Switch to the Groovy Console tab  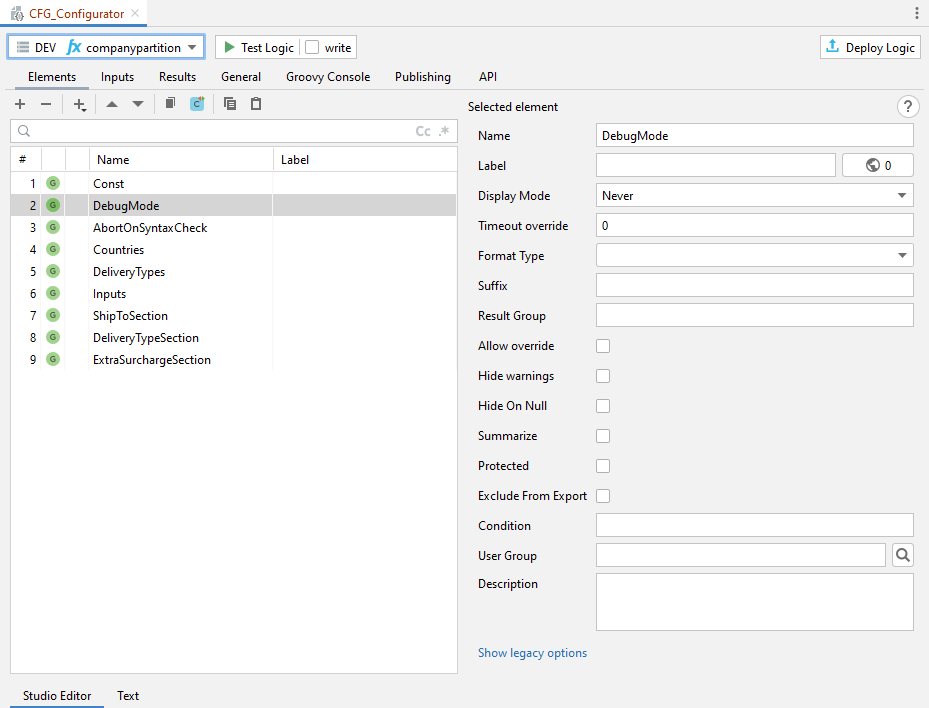[x=327, y=77]
